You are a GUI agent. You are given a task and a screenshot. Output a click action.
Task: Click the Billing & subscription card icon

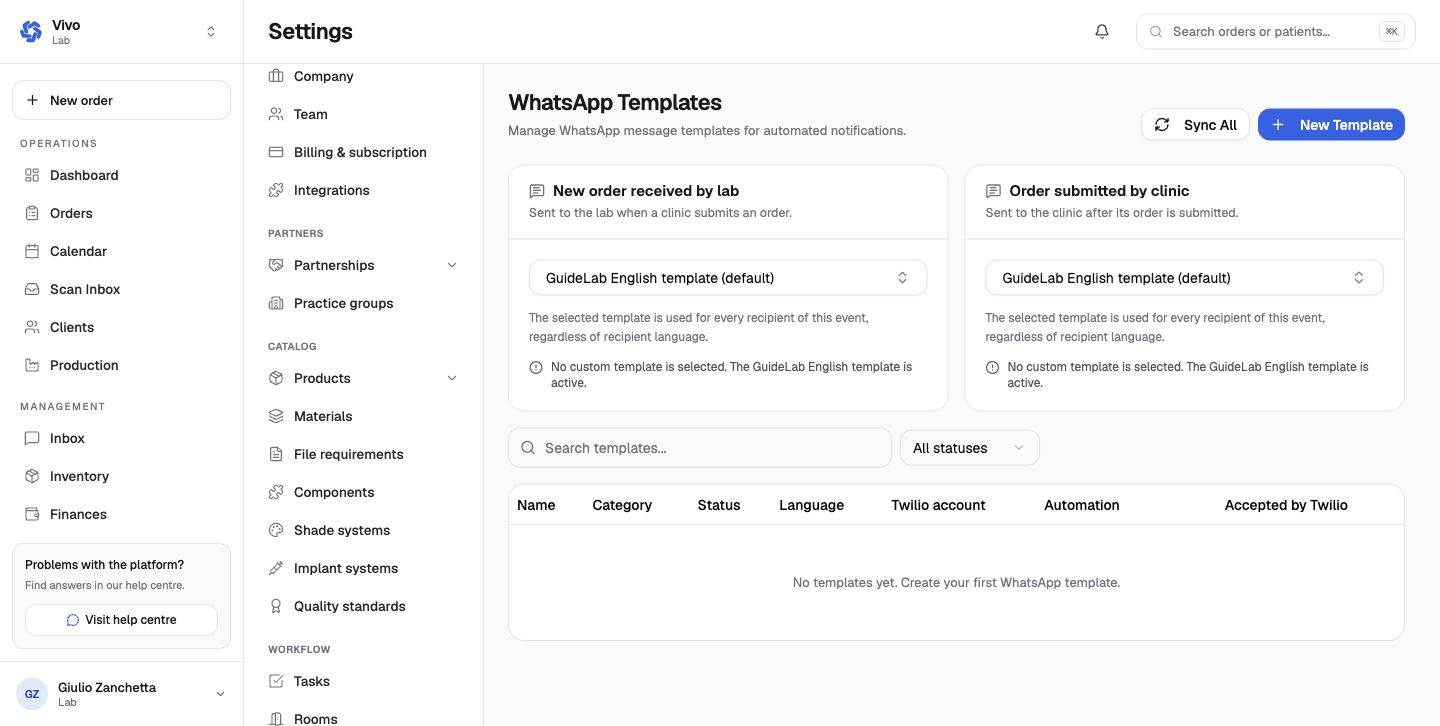tap(276, 152)
